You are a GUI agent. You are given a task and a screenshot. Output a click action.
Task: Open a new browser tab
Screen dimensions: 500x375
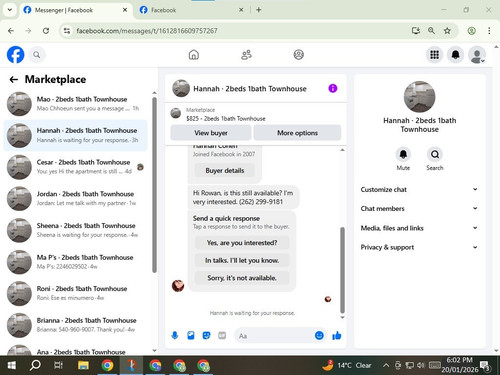pyautogui.click(x=259, y=10)
